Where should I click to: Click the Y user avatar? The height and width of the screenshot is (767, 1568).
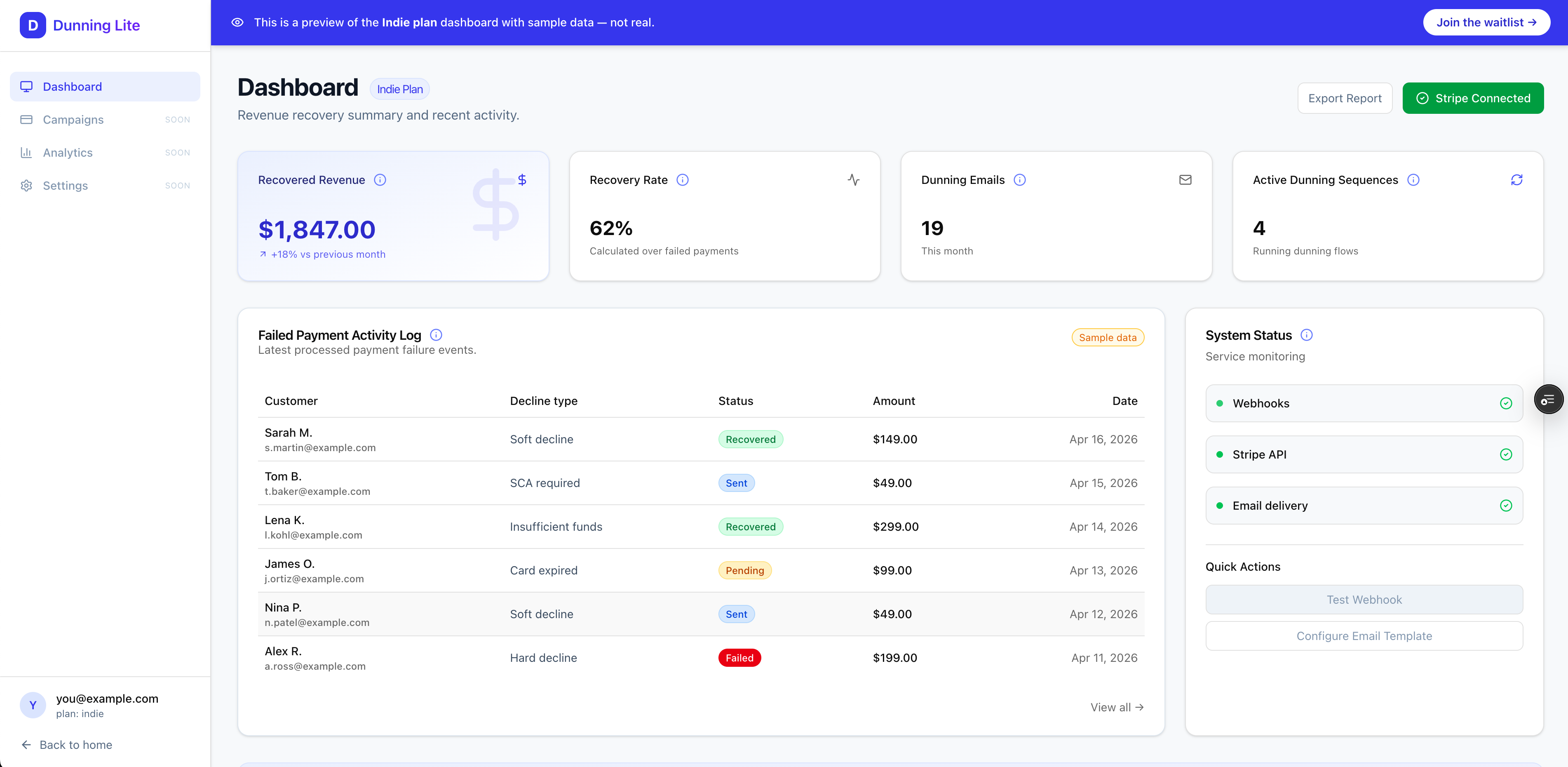click(x=33, y=705)
